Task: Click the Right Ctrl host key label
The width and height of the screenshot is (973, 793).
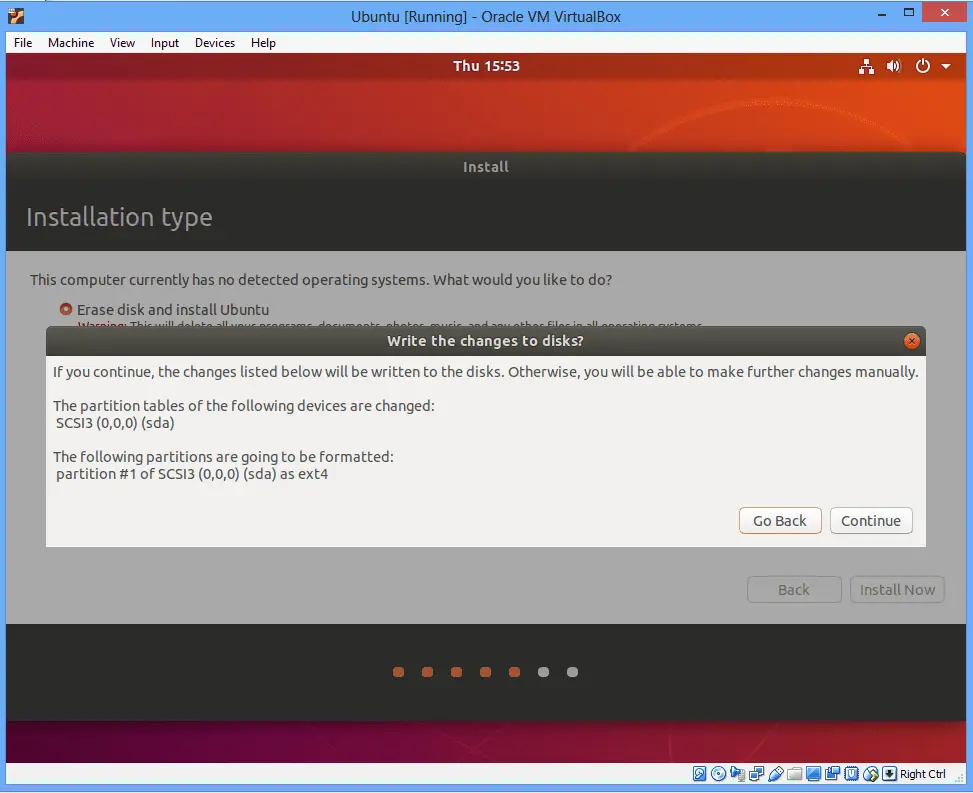Action: tap(923, 774)
